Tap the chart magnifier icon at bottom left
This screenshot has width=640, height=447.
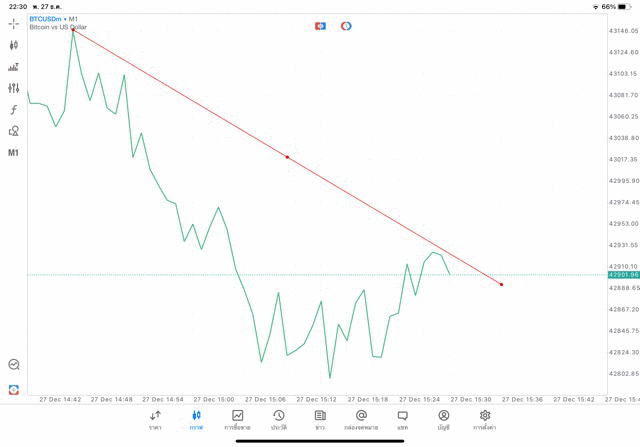tap(14, 364)
